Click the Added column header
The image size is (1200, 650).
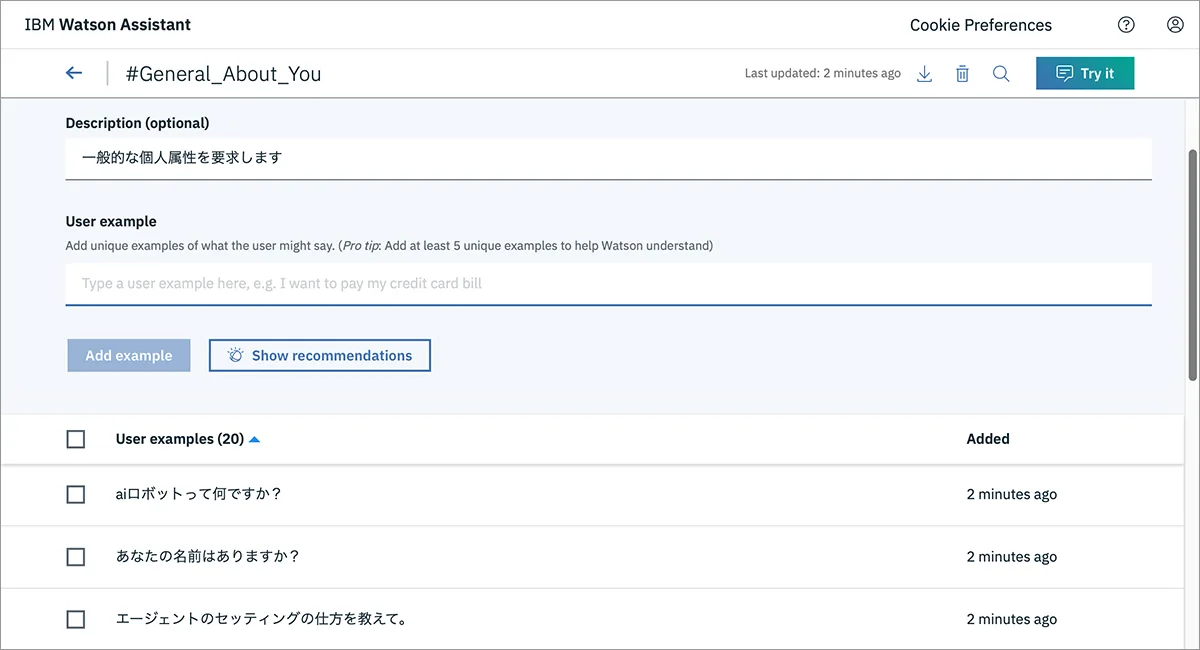pyautogui.click(x=988, y=439)
